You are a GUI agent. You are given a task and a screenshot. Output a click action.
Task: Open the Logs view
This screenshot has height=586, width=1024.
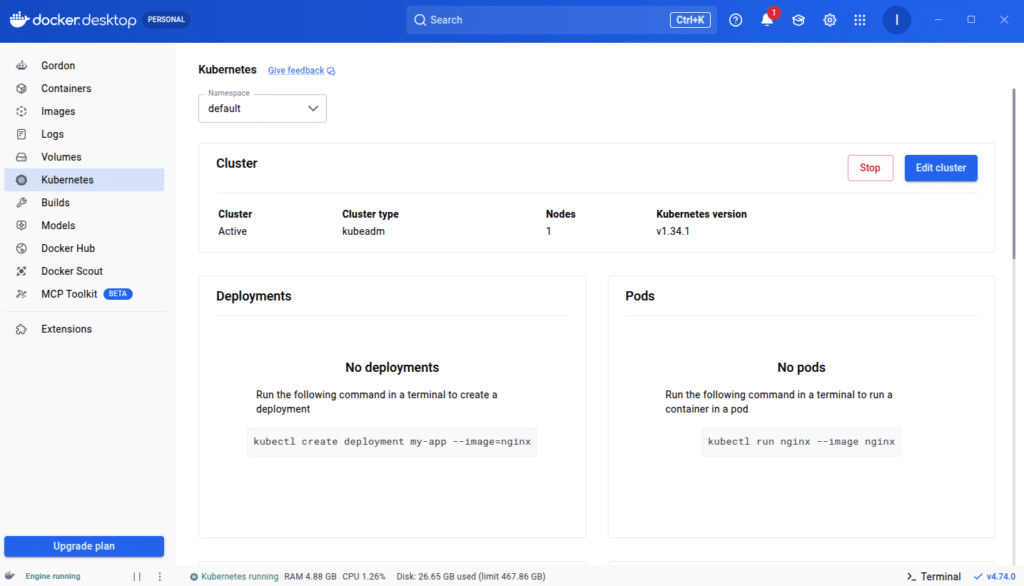(x=84, y=134)
